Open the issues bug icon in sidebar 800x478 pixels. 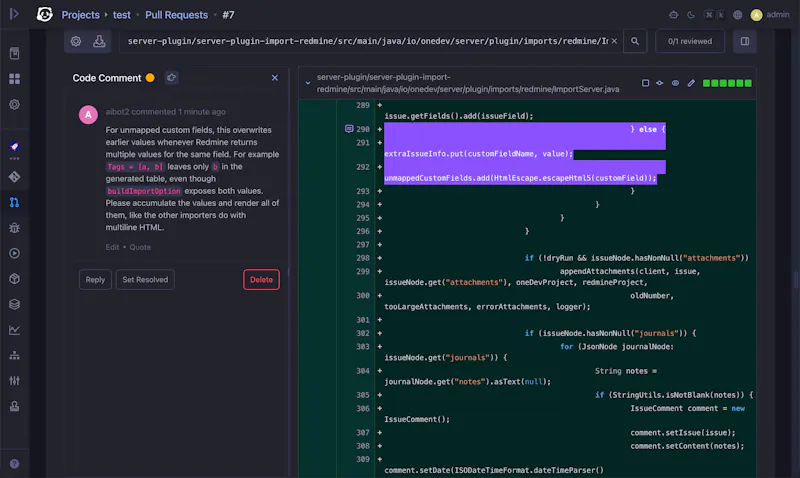pos(14,228)
